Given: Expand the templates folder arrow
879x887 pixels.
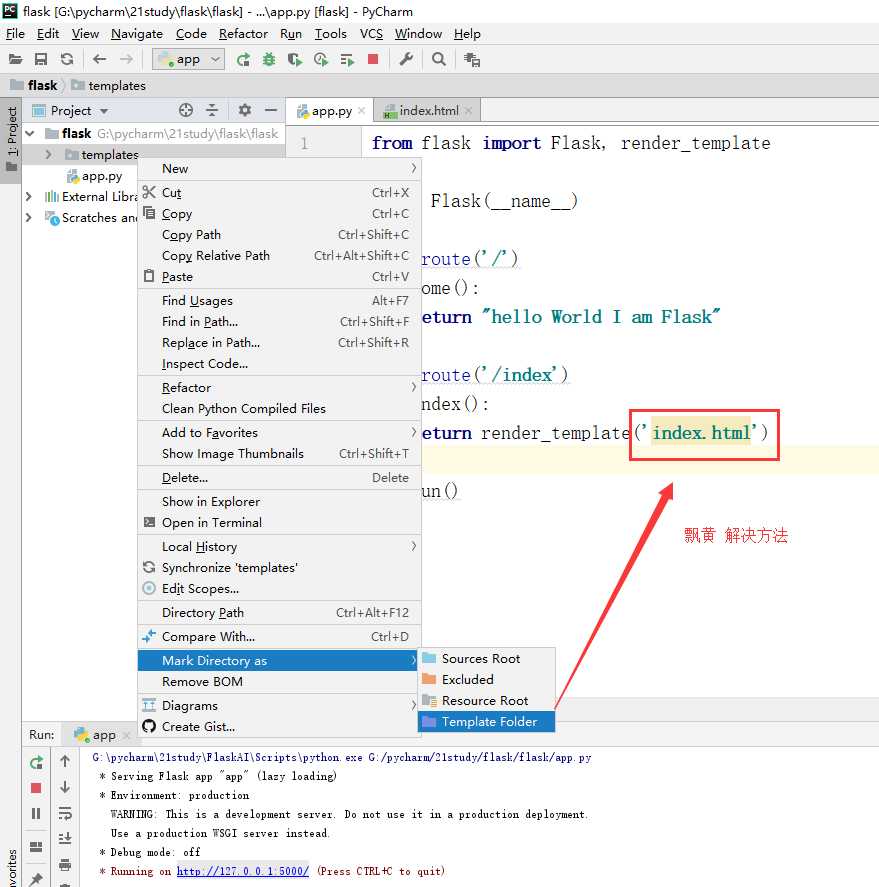Looking at the screenshot, I should pyautogui.click(x=48, y=154).
